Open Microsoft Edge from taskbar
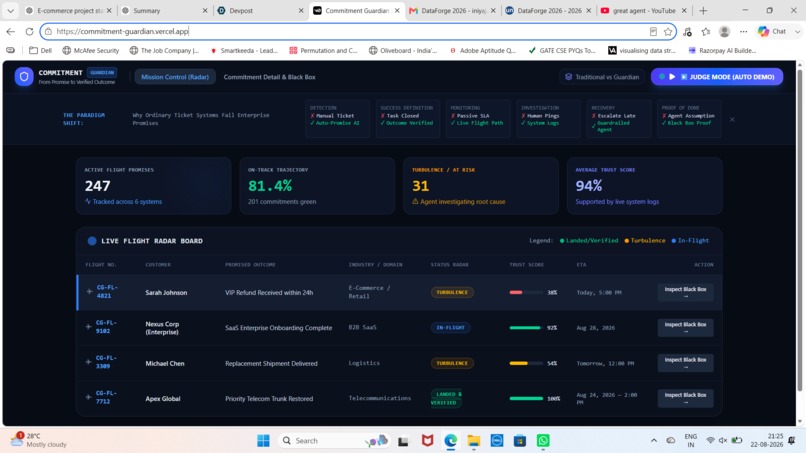 tap(451, 441)
